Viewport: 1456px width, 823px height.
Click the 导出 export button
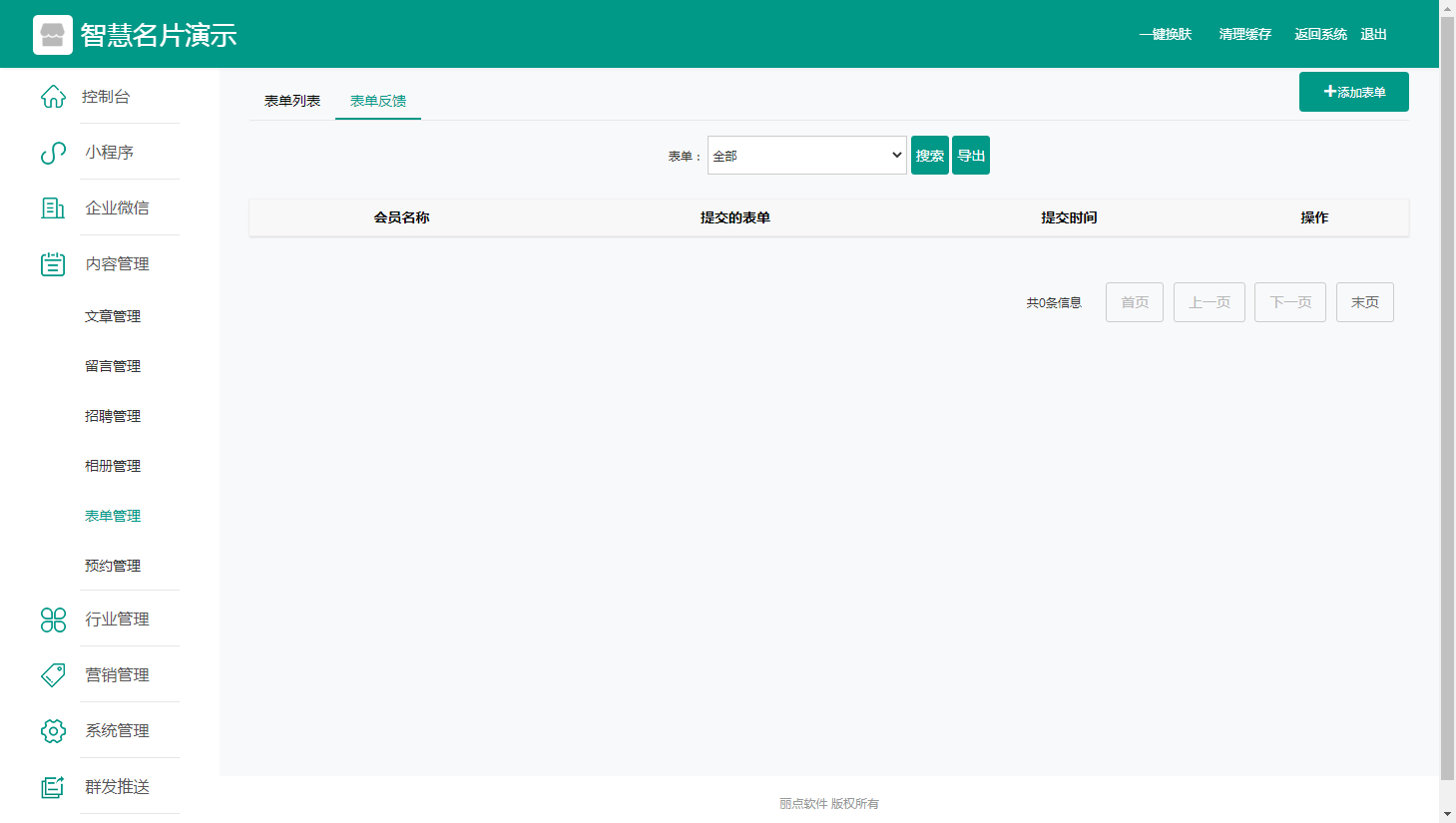click(971, 156)
